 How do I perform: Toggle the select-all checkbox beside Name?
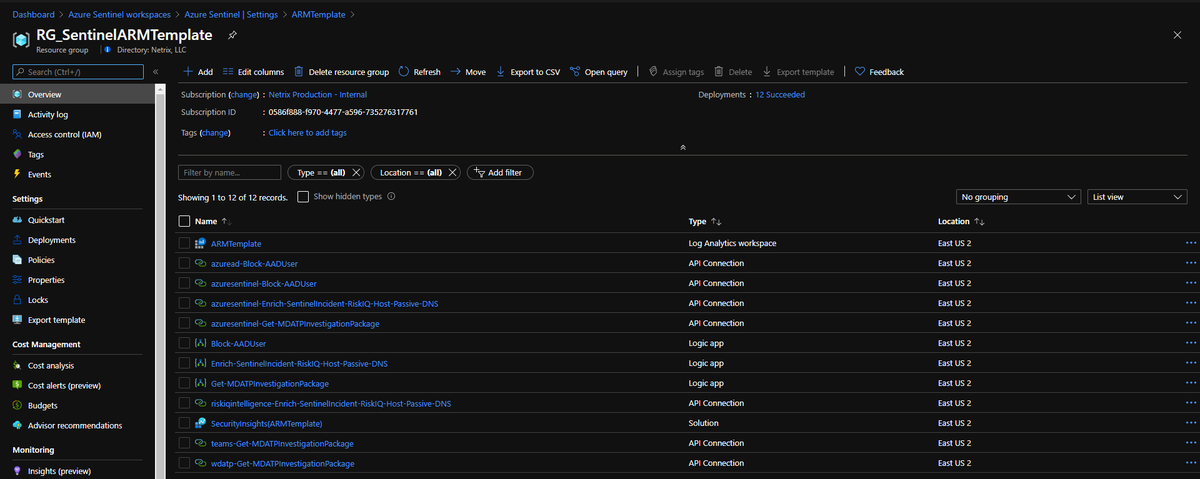(184, 221)
